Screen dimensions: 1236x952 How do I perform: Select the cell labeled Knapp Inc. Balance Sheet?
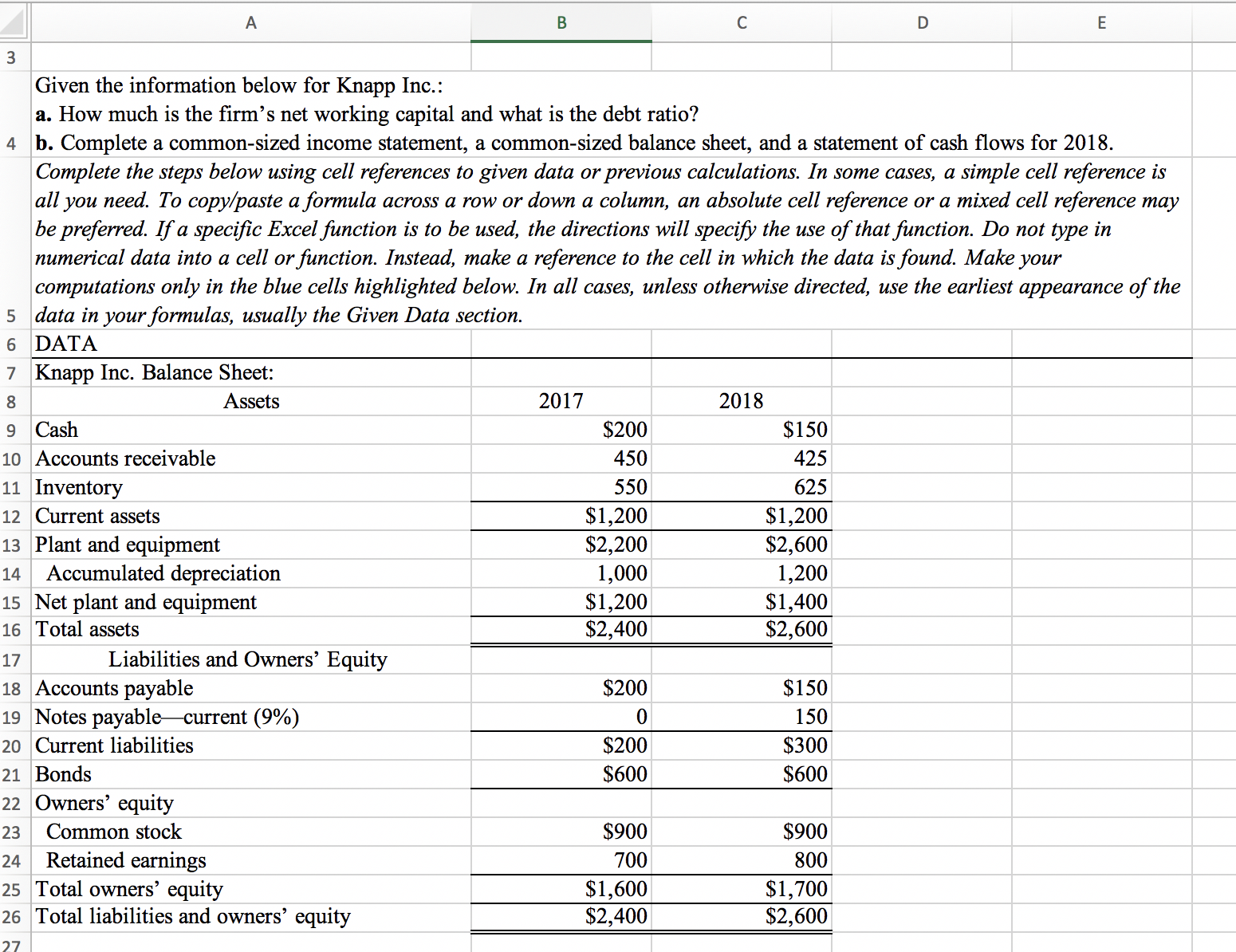(x=251, y=372)
